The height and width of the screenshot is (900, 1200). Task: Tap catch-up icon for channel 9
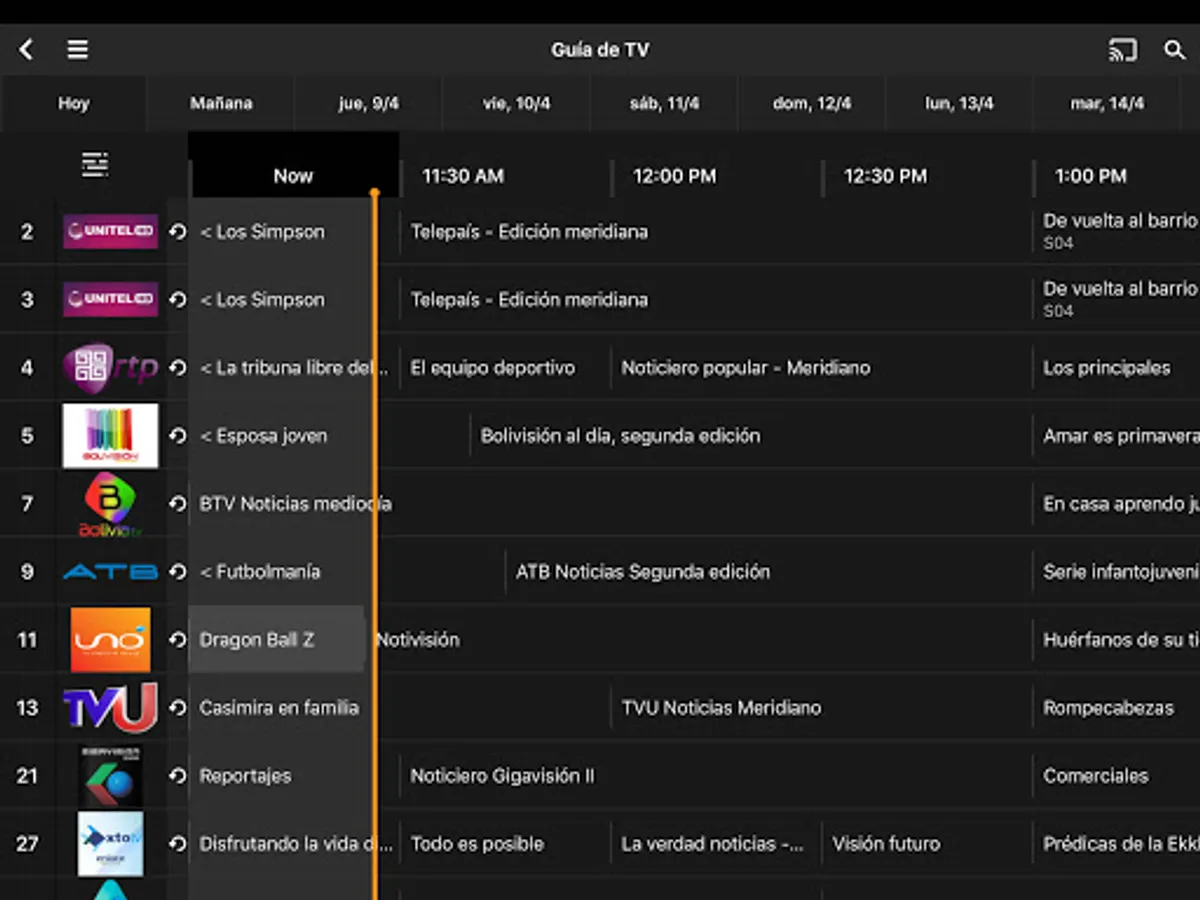178,572
